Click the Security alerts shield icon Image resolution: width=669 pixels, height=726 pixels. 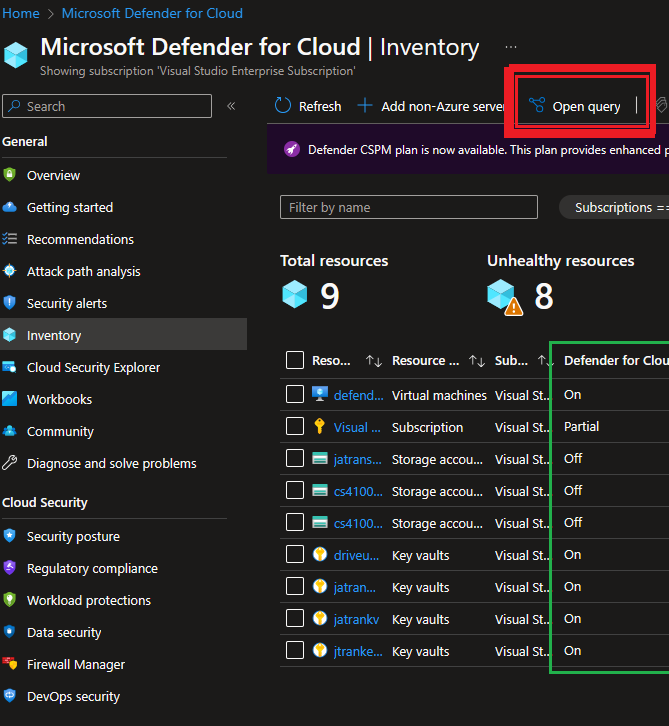(x=9, y=303)
